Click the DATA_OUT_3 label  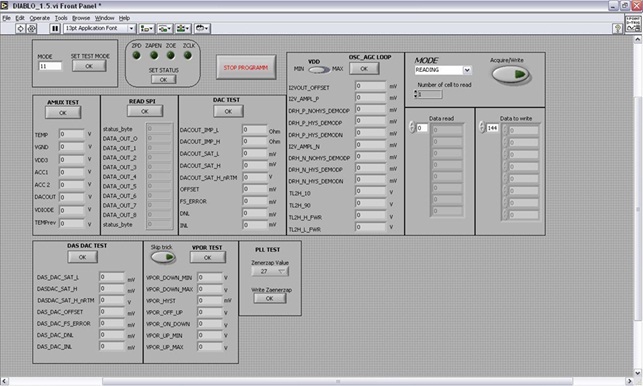coord(120,167)
